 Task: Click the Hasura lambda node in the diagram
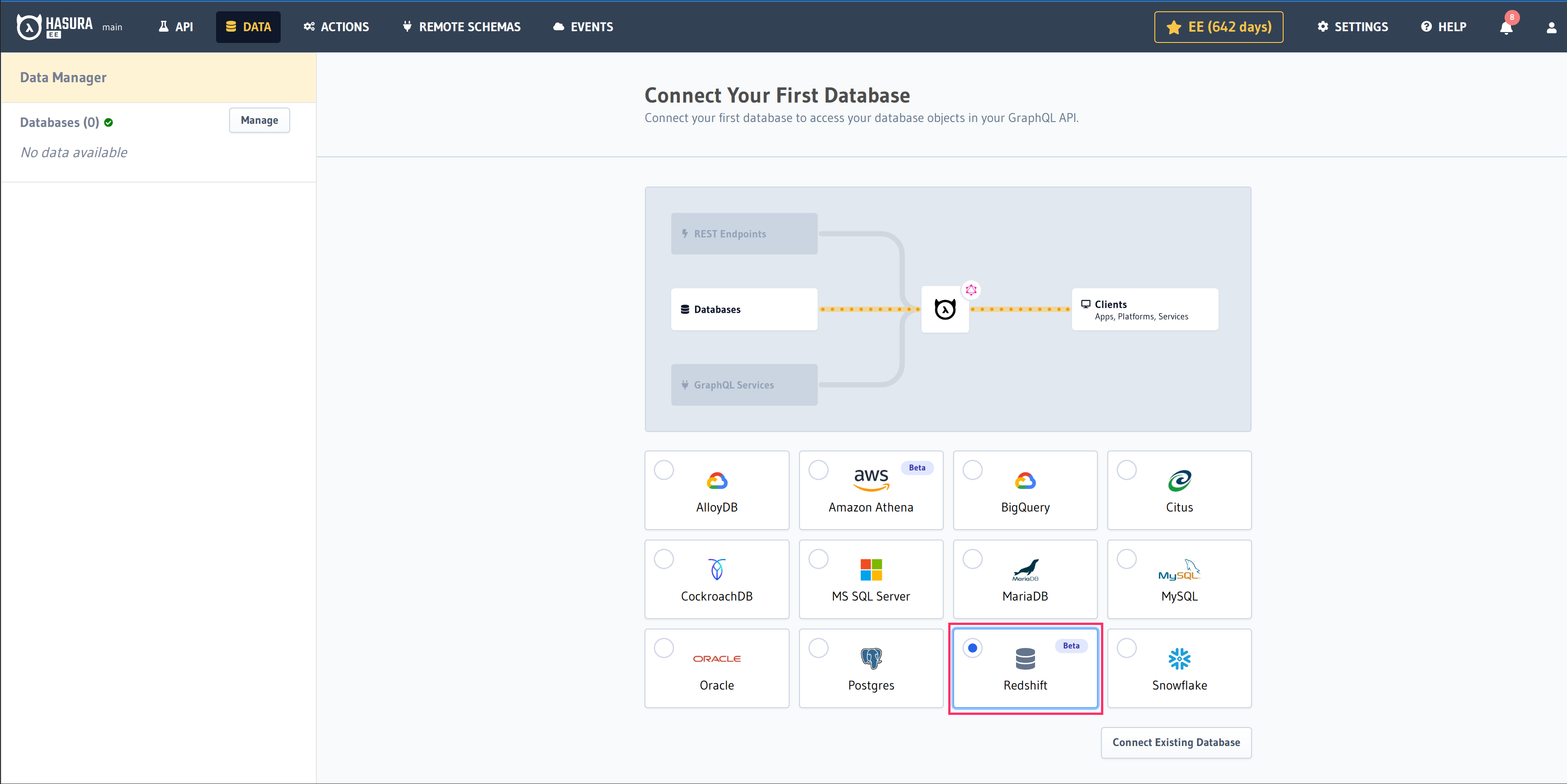pos(945,309)
